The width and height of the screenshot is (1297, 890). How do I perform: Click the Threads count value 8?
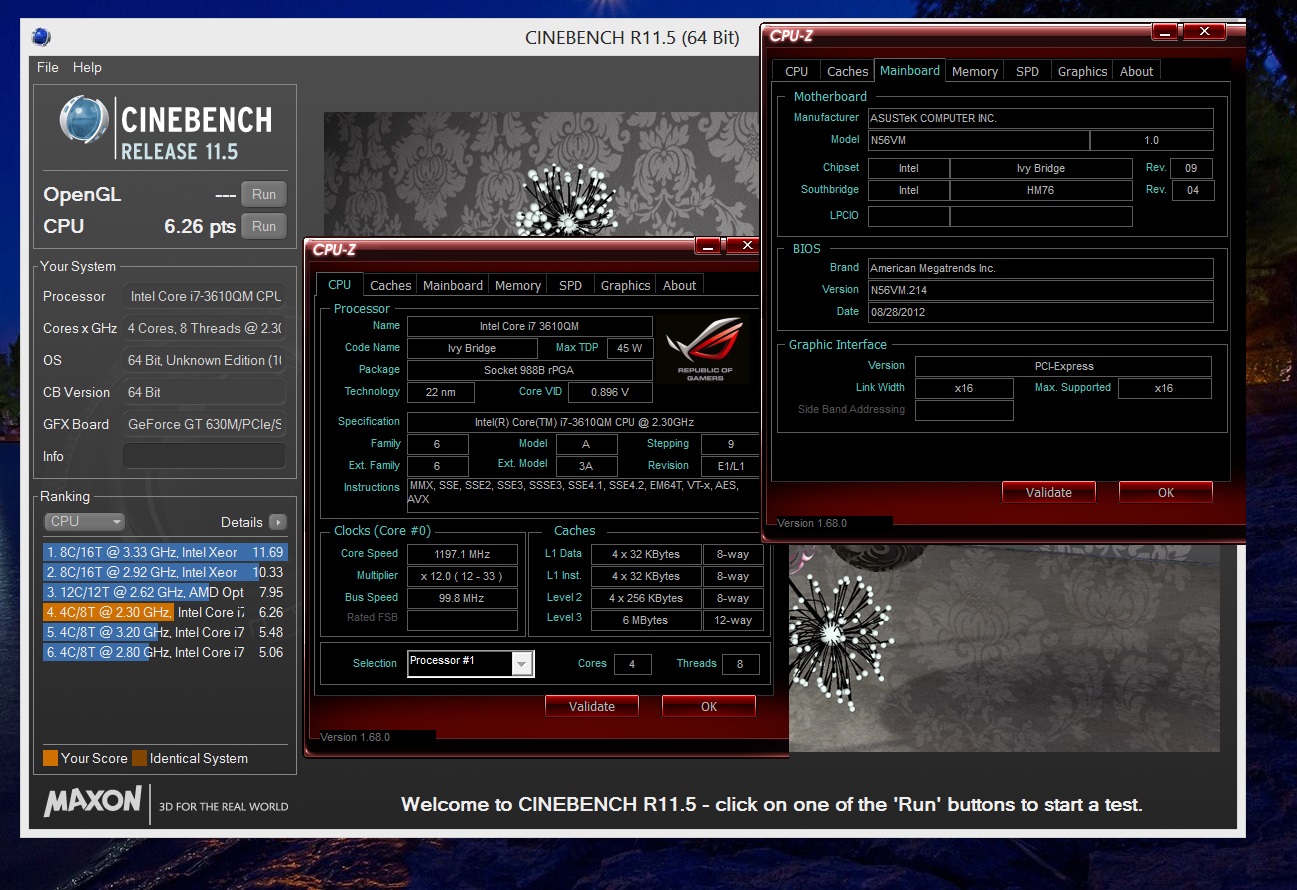point(740,663)
